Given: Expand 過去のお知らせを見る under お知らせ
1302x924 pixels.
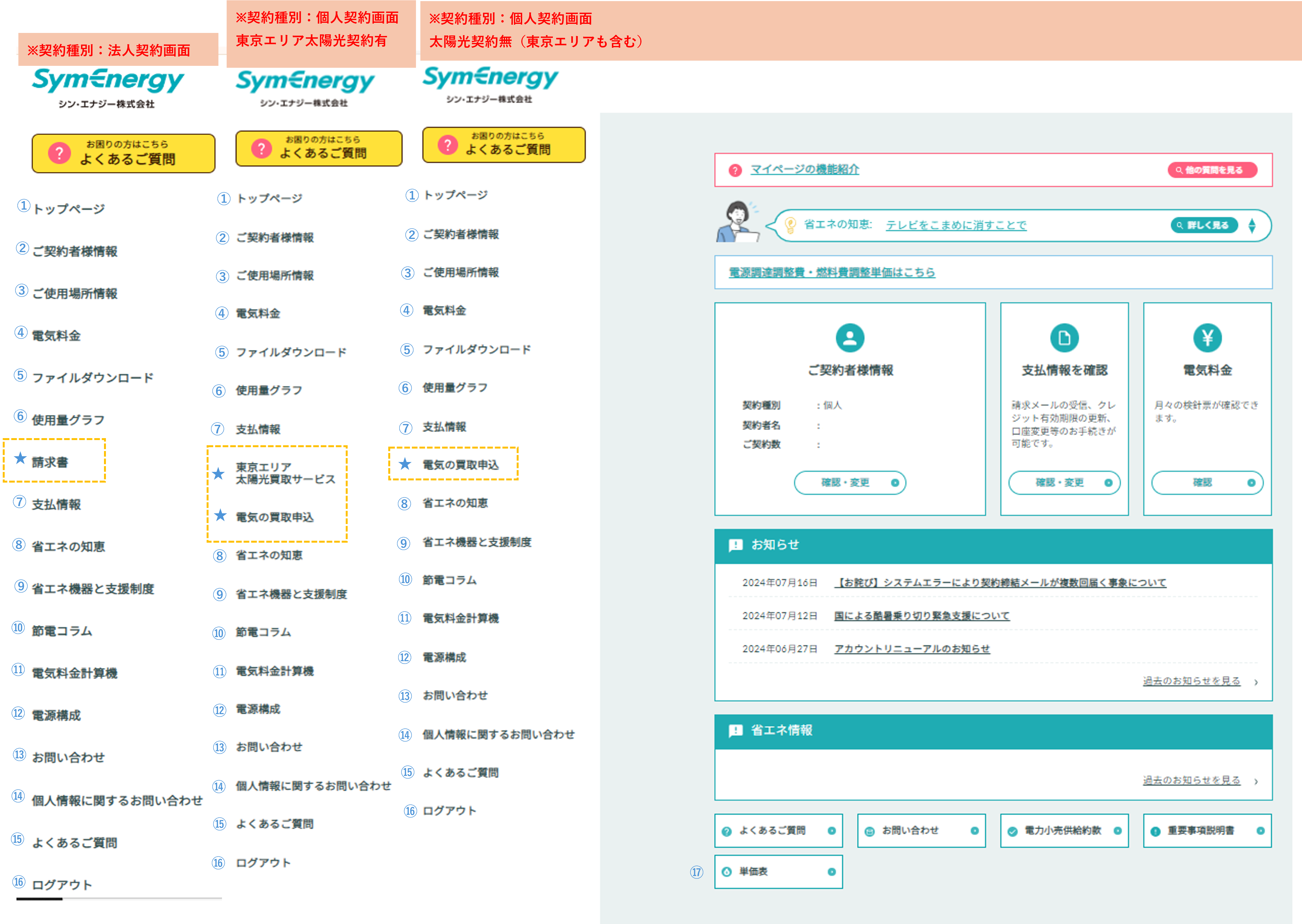Looking at the screenshot, I should pyautogui.click(x=1192, y=681).
